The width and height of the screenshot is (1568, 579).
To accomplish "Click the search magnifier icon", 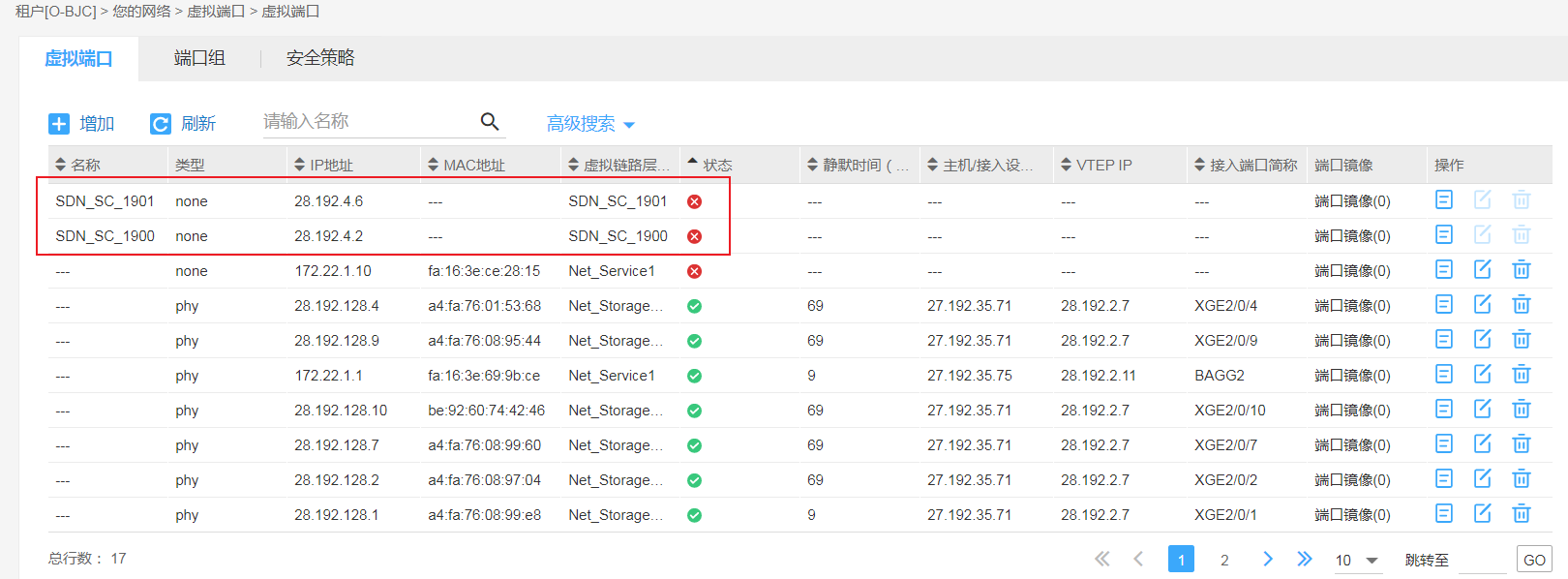I will coord(490,121).
